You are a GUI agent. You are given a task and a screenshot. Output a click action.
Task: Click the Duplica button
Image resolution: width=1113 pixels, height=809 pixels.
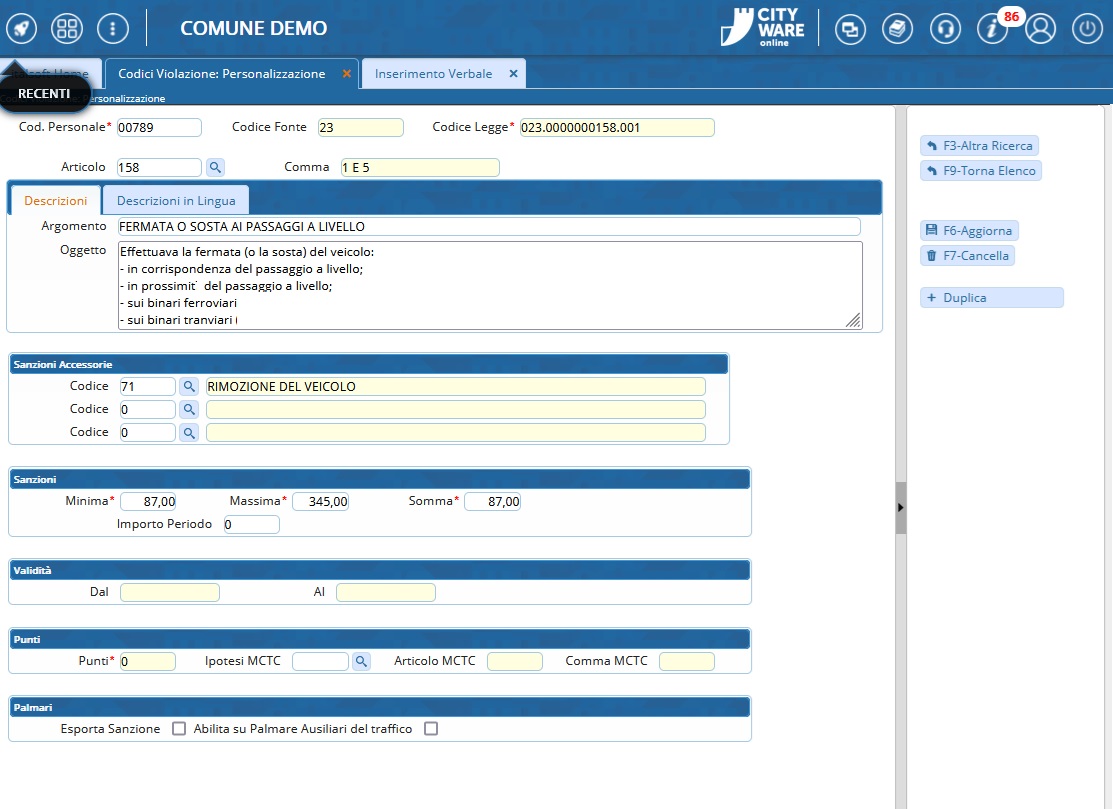(991, 298)
